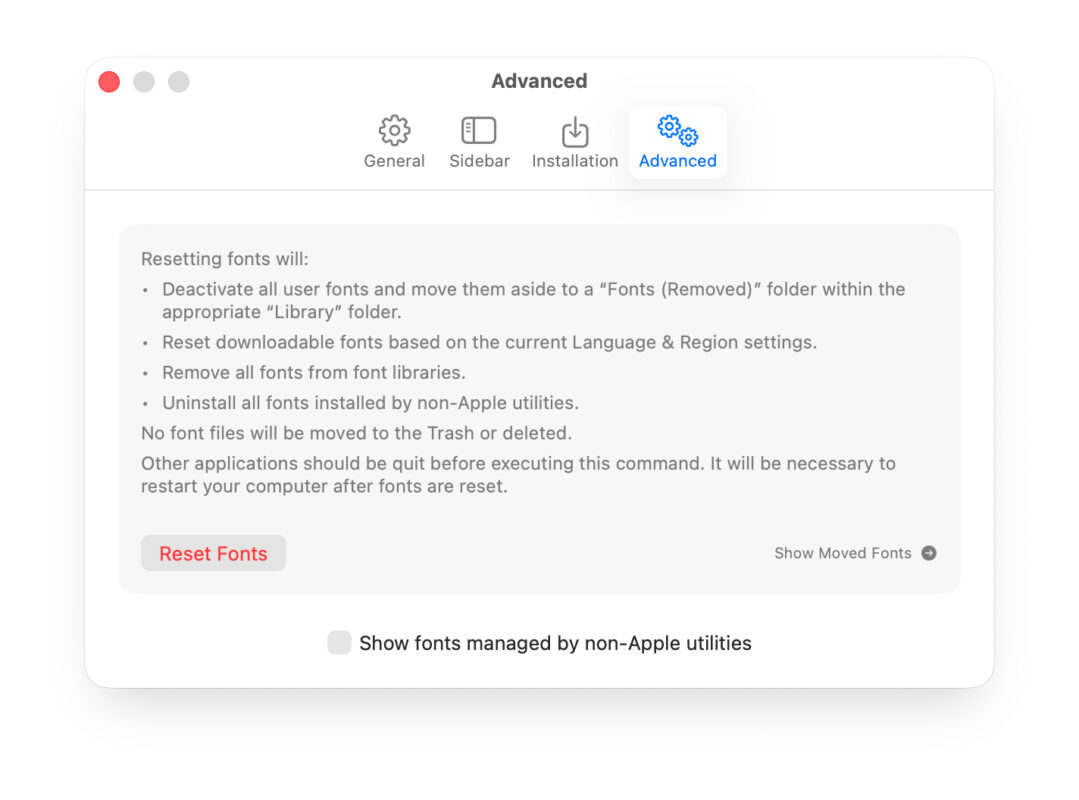
Task: Click the 'Advanced' window title
Action: (540, 81)
